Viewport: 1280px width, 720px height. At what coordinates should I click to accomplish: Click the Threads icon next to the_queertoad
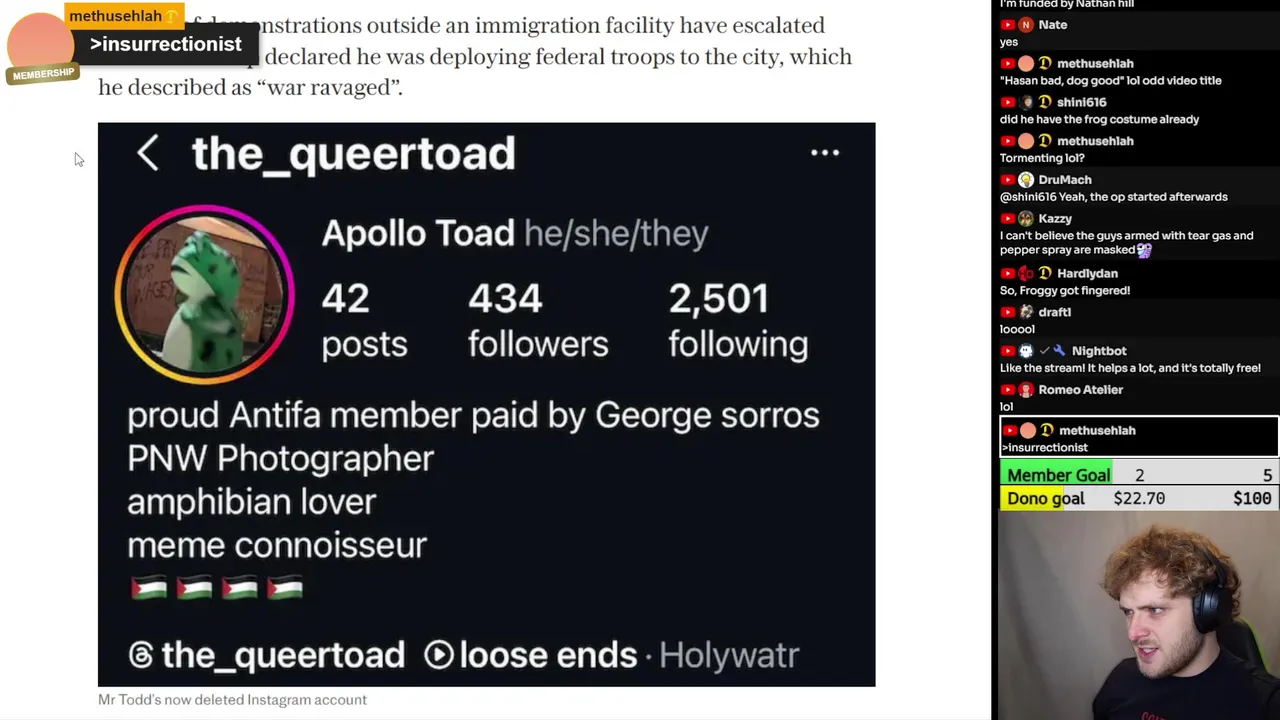tap(141, 655)
